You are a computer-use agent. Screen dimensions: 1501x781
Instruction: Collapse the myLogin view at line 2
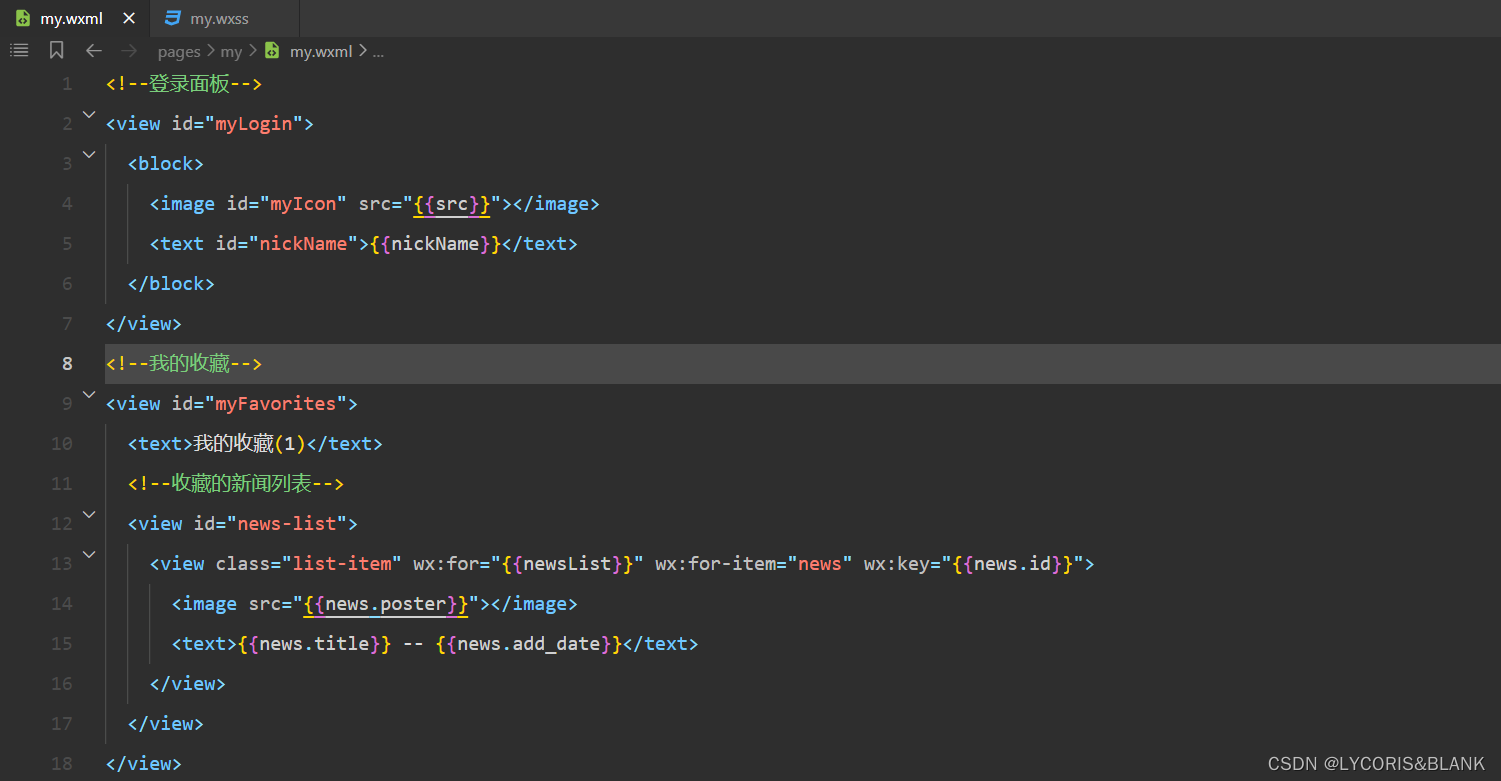[x=89, y=115]
